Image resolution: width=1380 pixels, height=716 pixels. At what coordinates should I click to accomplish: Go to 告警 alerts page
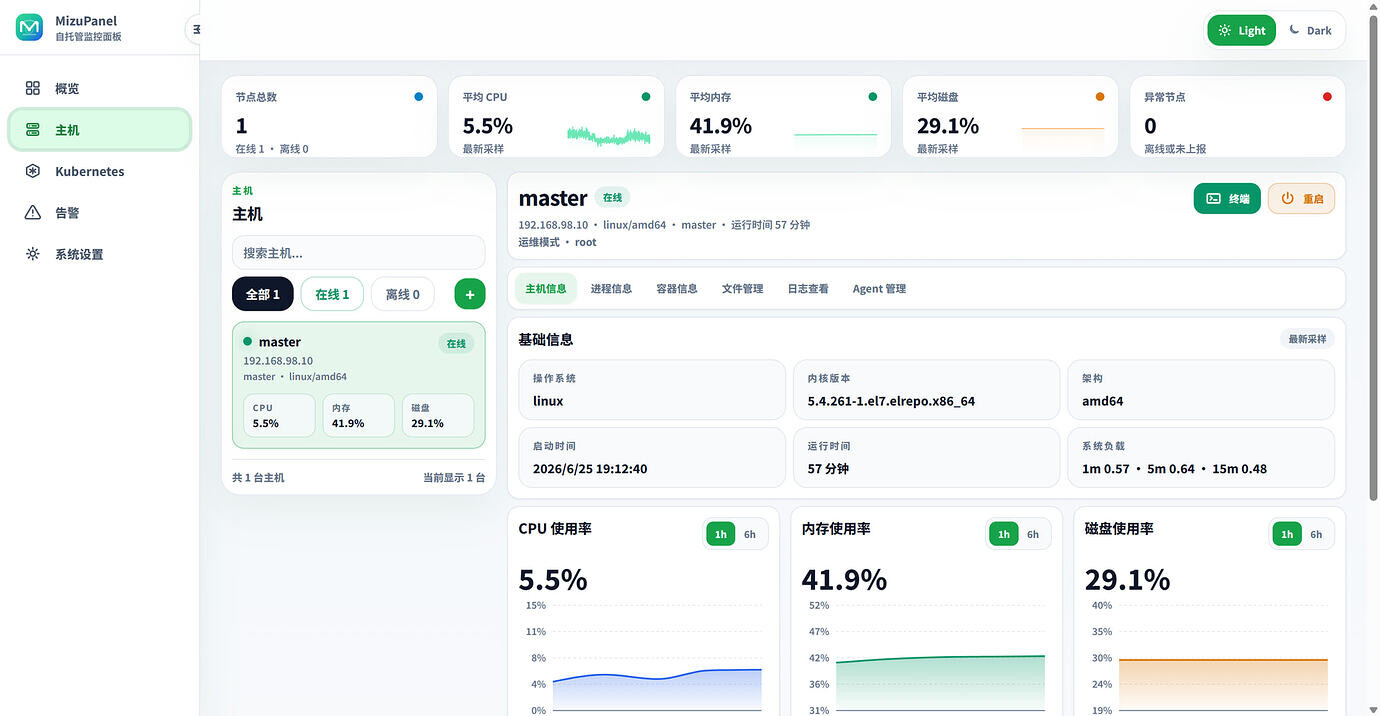(x=99, y=213)
